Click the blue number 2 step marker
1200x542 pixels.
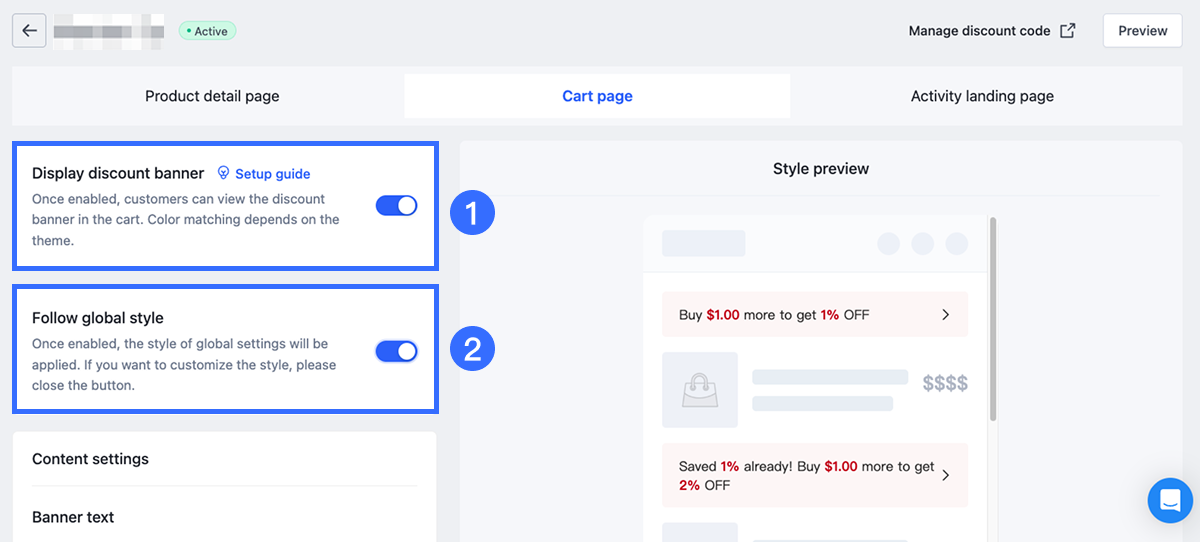coord(472,349)
